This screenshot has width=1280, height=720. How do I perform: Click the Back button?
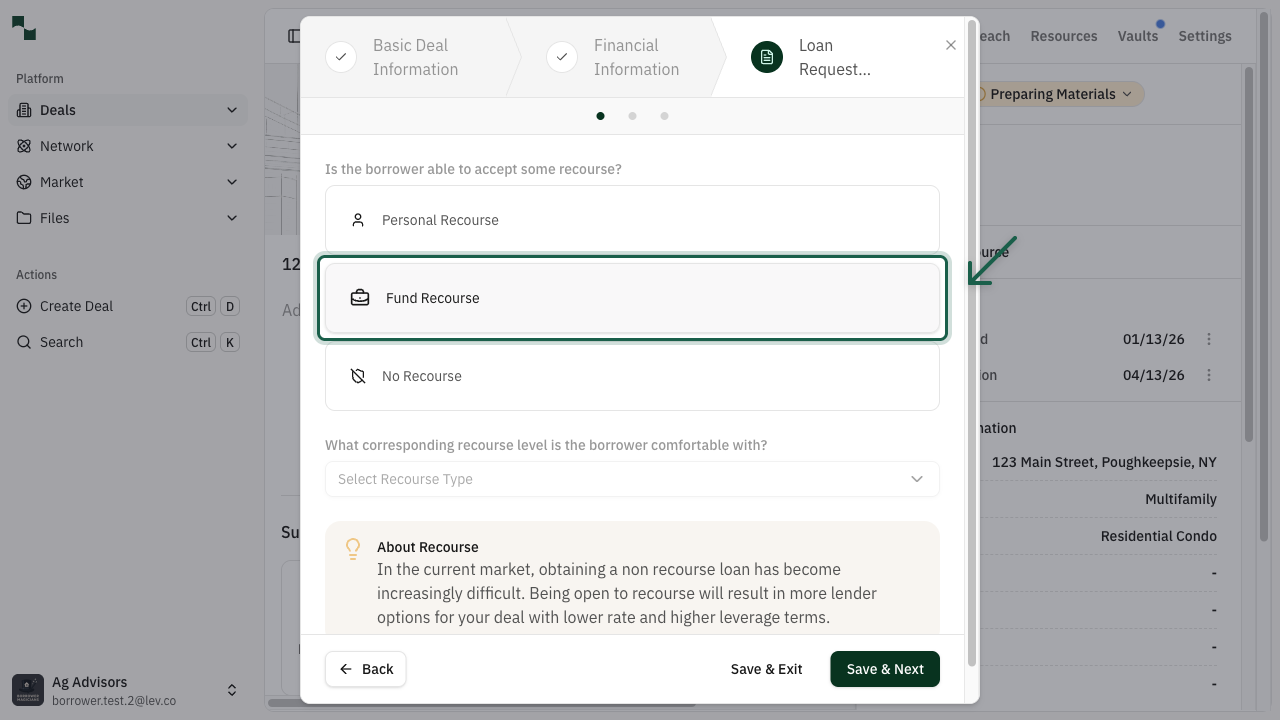point(365,669)
